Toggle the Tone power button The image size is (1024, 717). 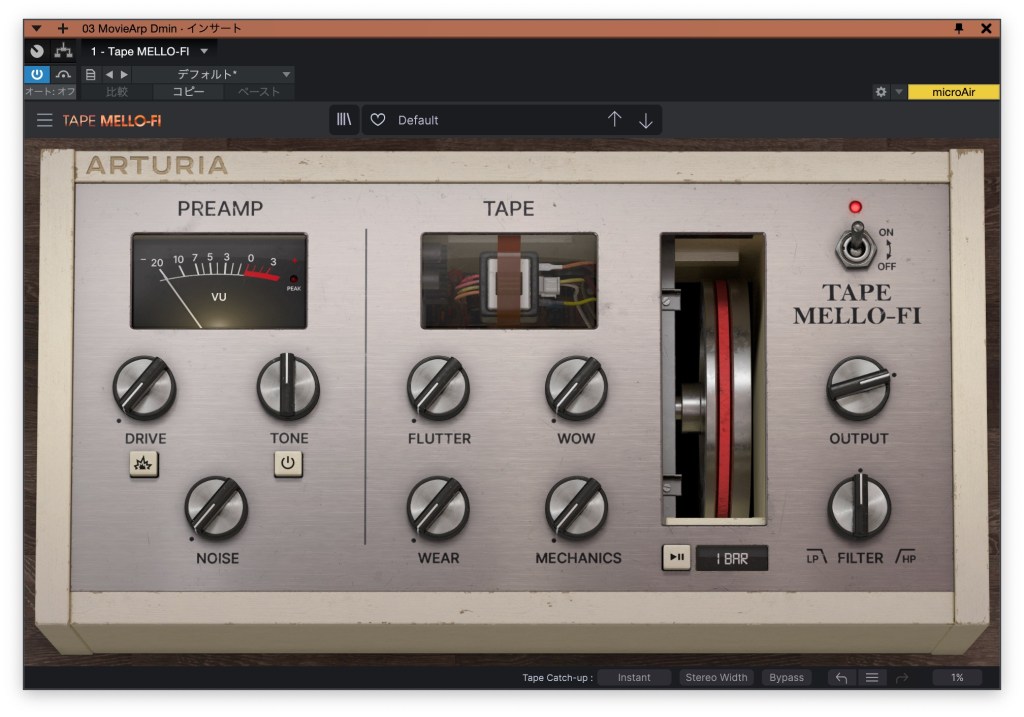[x=287, y=463]
